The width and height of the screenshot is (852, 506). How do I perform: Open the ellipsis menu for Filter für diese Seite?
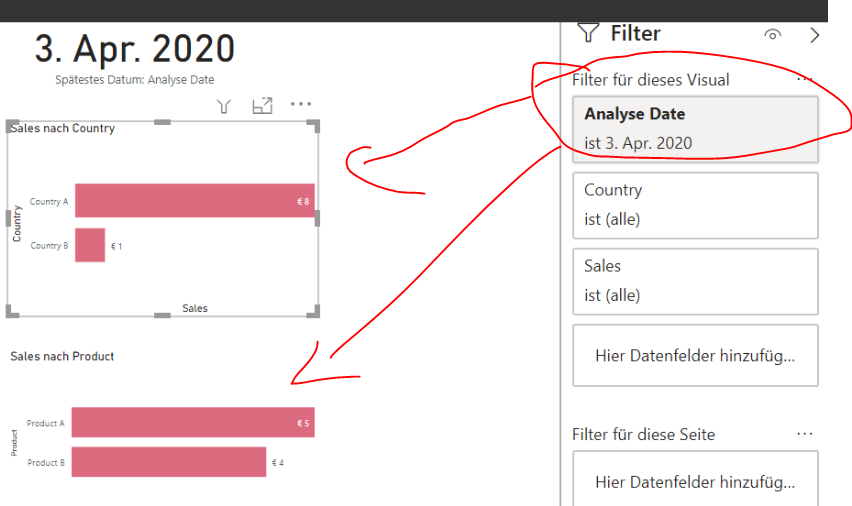coord(805,434)
